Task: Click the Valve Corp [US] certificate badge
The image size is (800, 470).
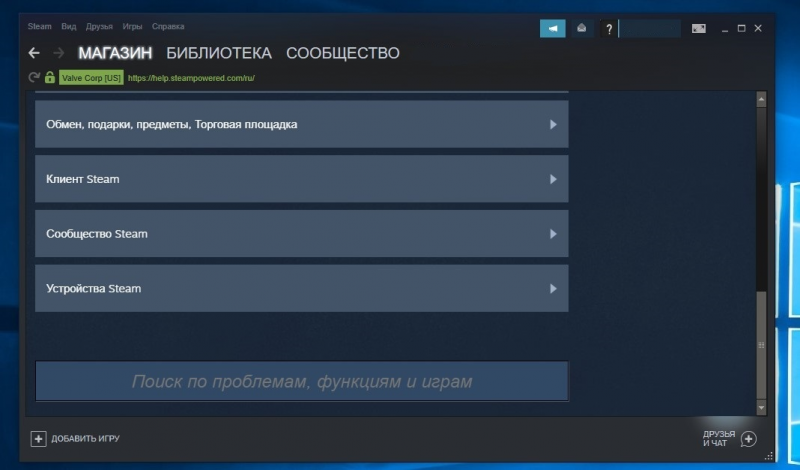Action: [91, 78]
